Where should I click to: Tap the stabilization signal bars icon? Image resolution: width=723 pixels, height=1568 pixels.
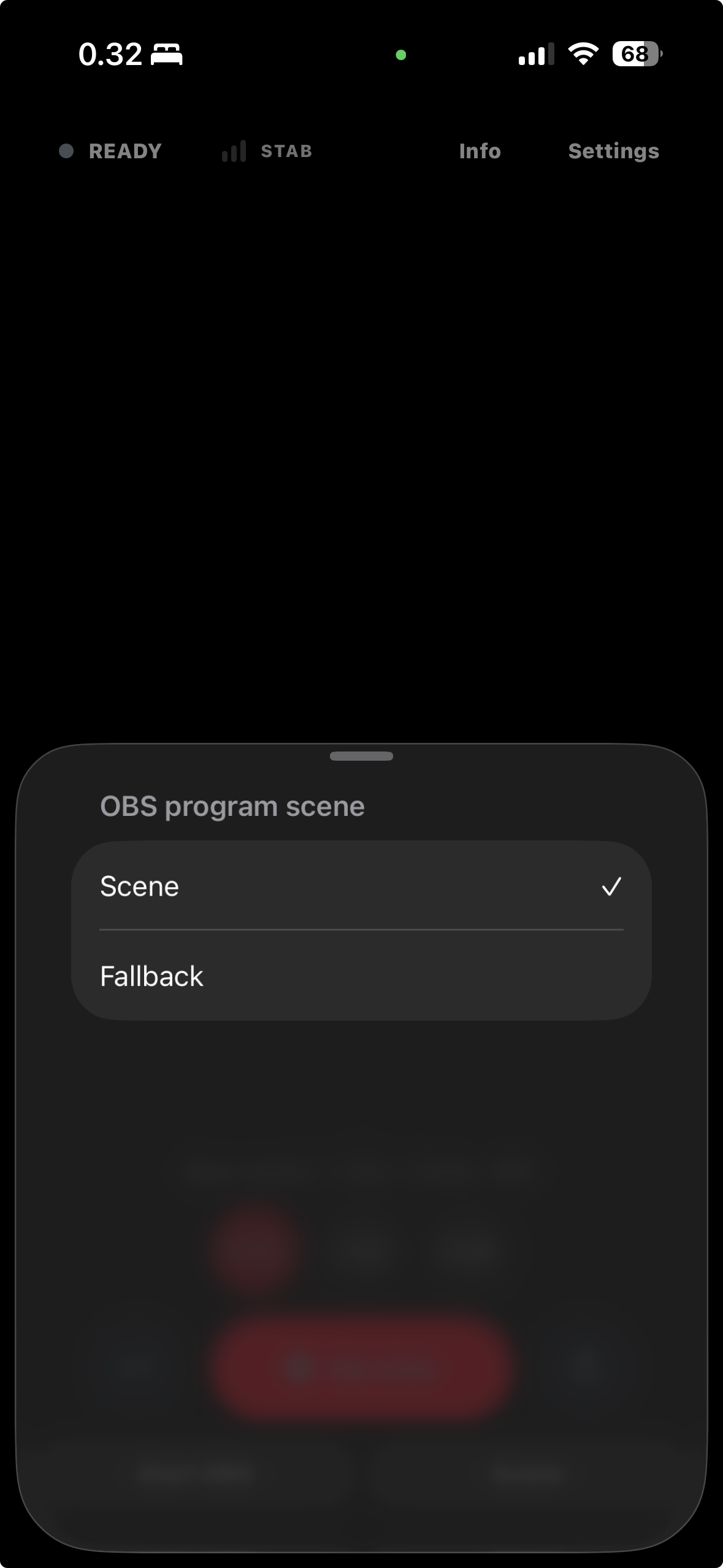[x=234, y=151]
